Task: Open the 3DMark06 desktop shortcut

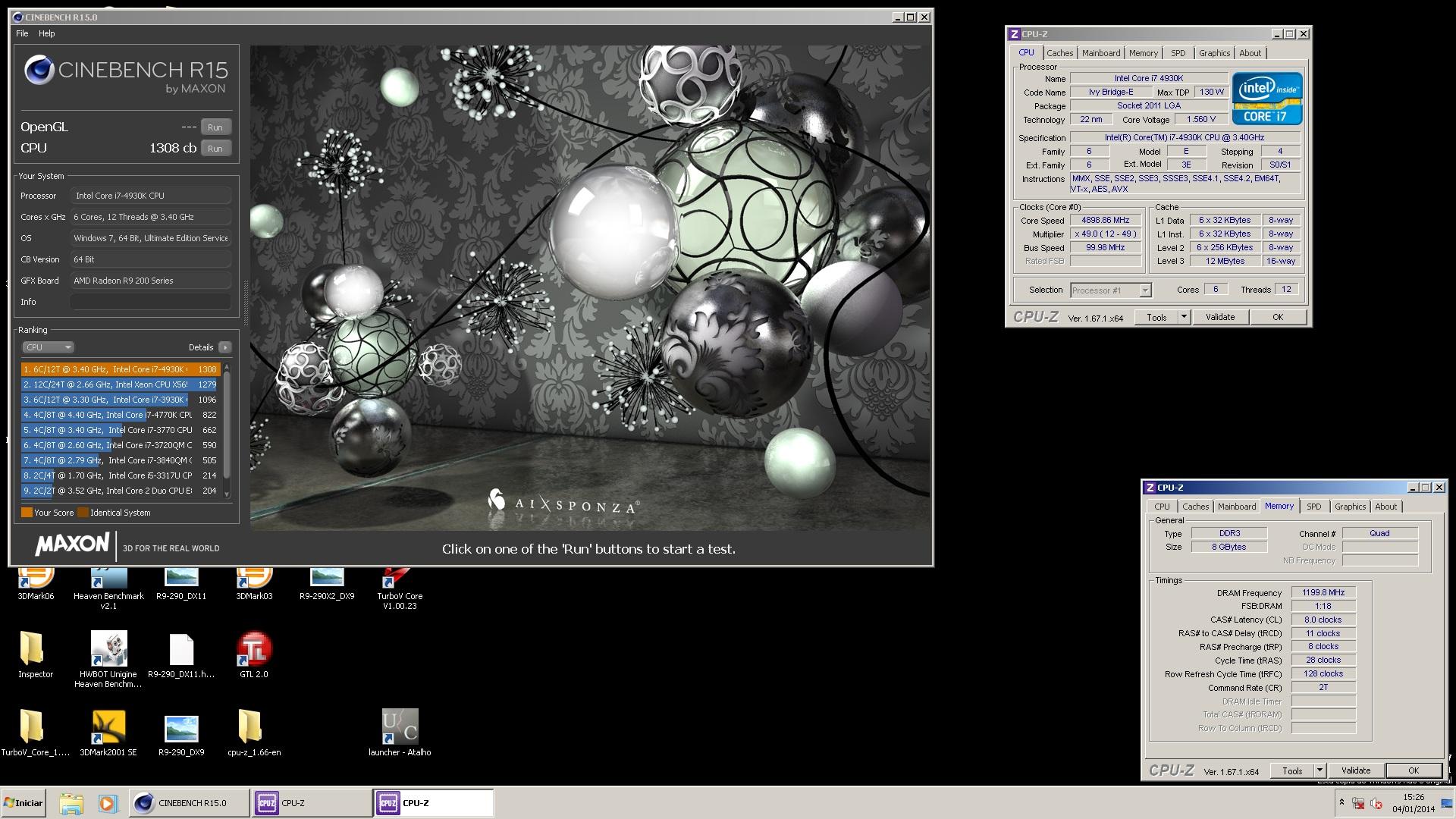Action: coord(36,584)
